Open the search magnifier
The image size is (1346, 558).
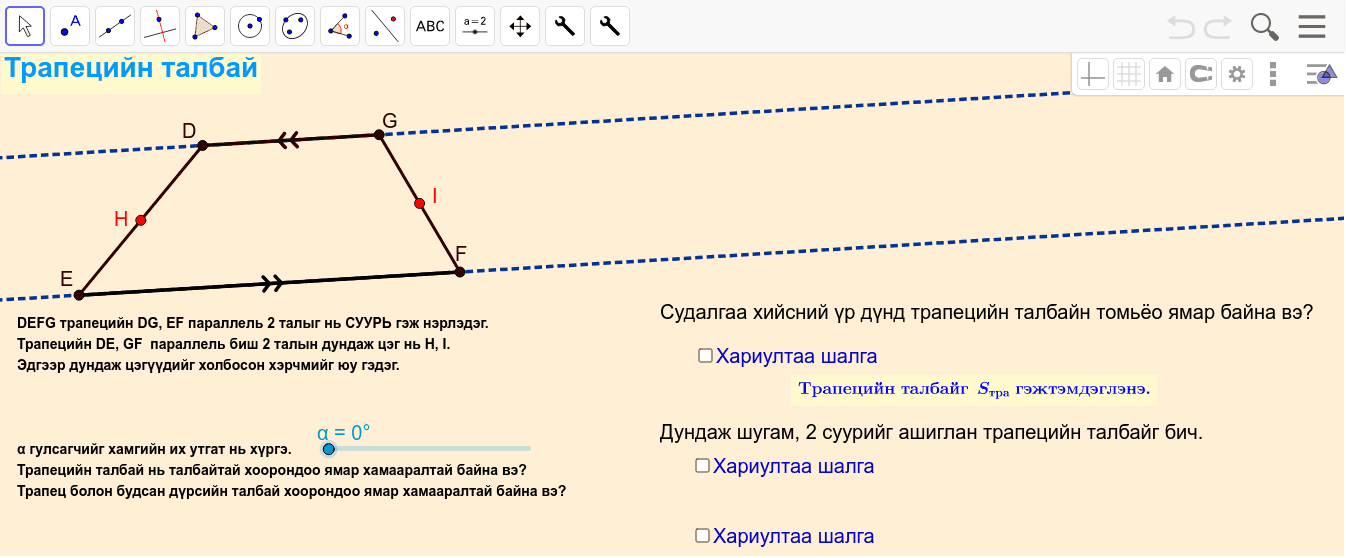1265,27
